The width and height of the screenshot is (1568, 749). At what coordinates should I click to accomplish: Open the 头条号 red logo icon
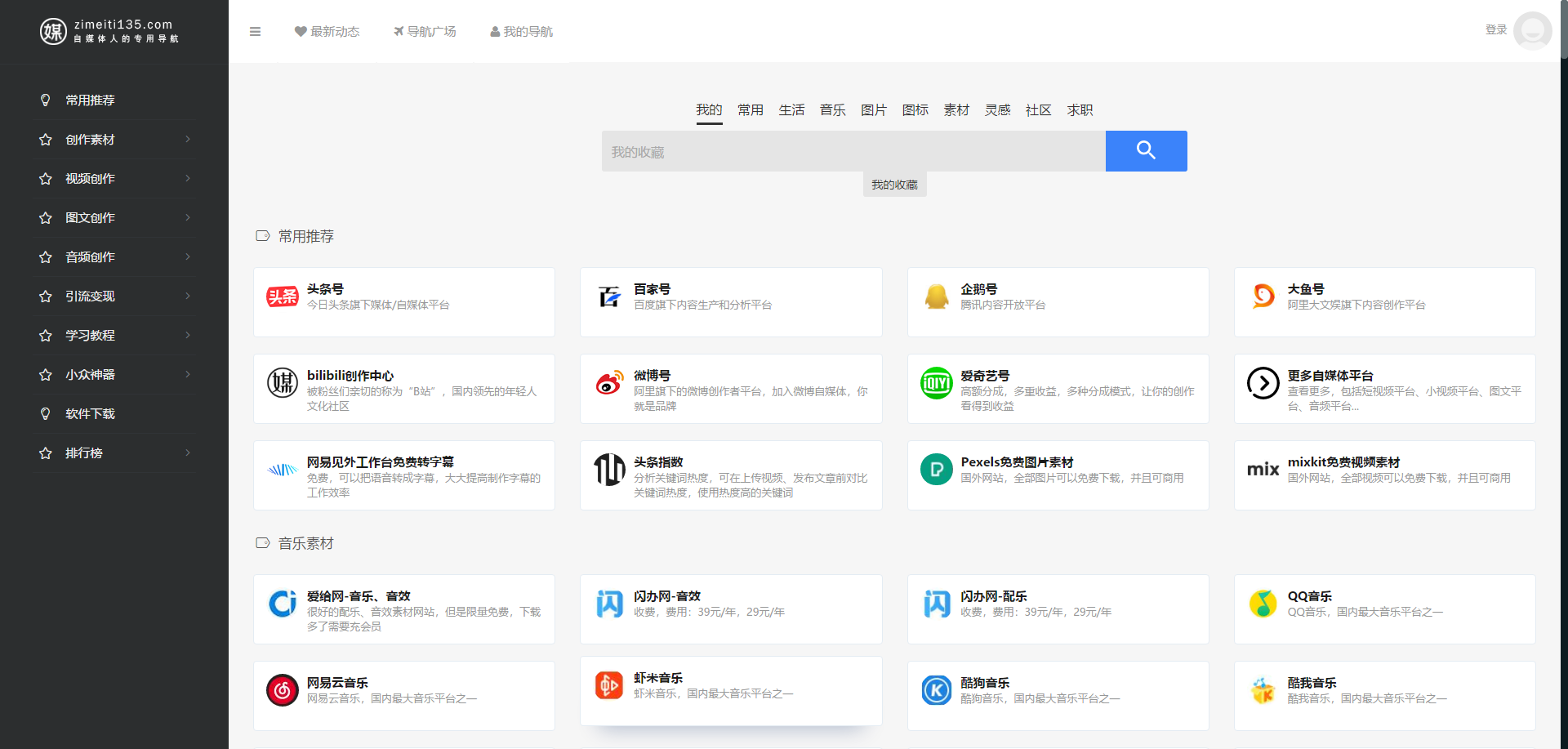point(283,296)
